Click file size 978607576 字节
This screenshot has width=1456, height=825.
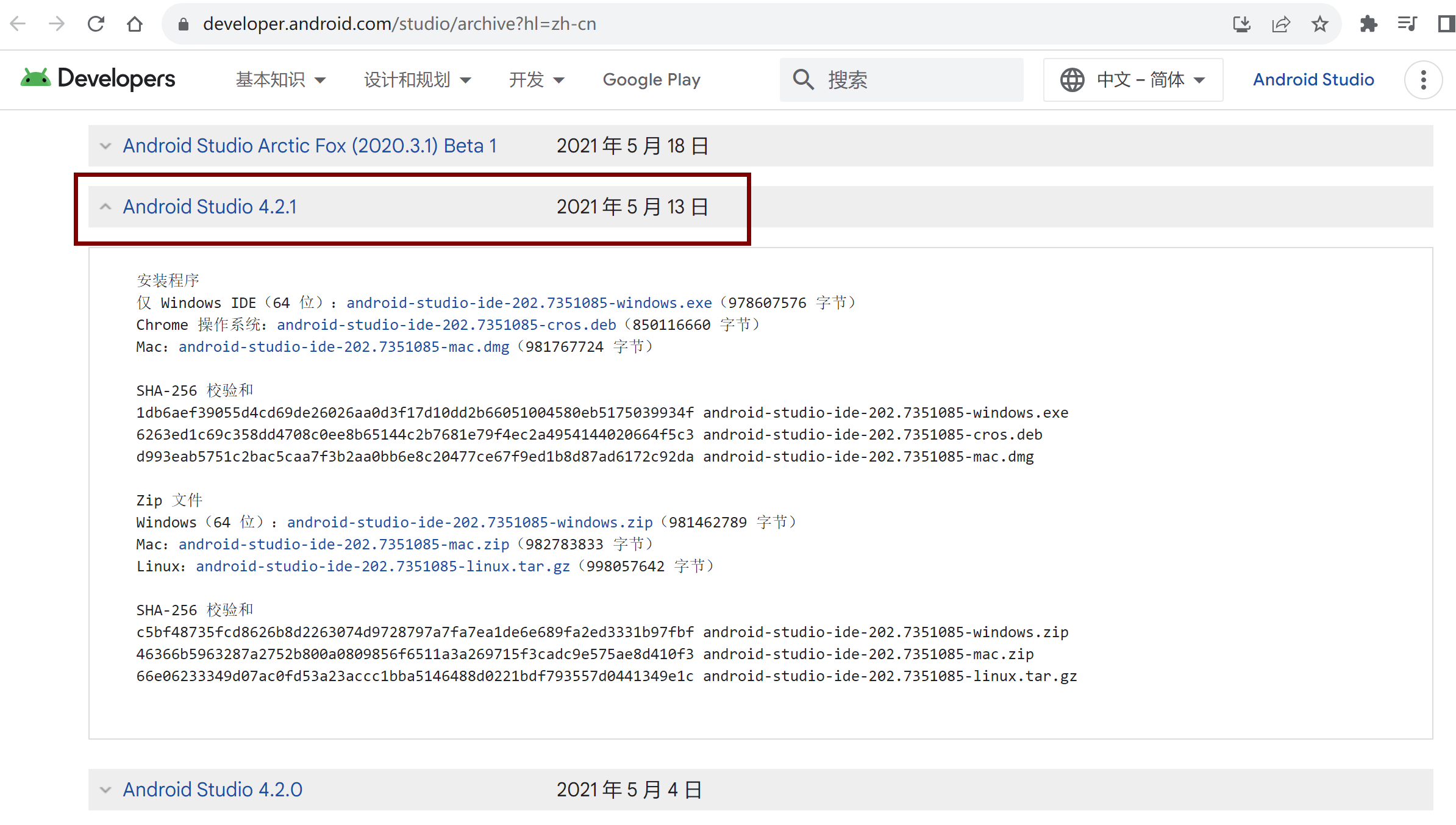tap(788, 303)
